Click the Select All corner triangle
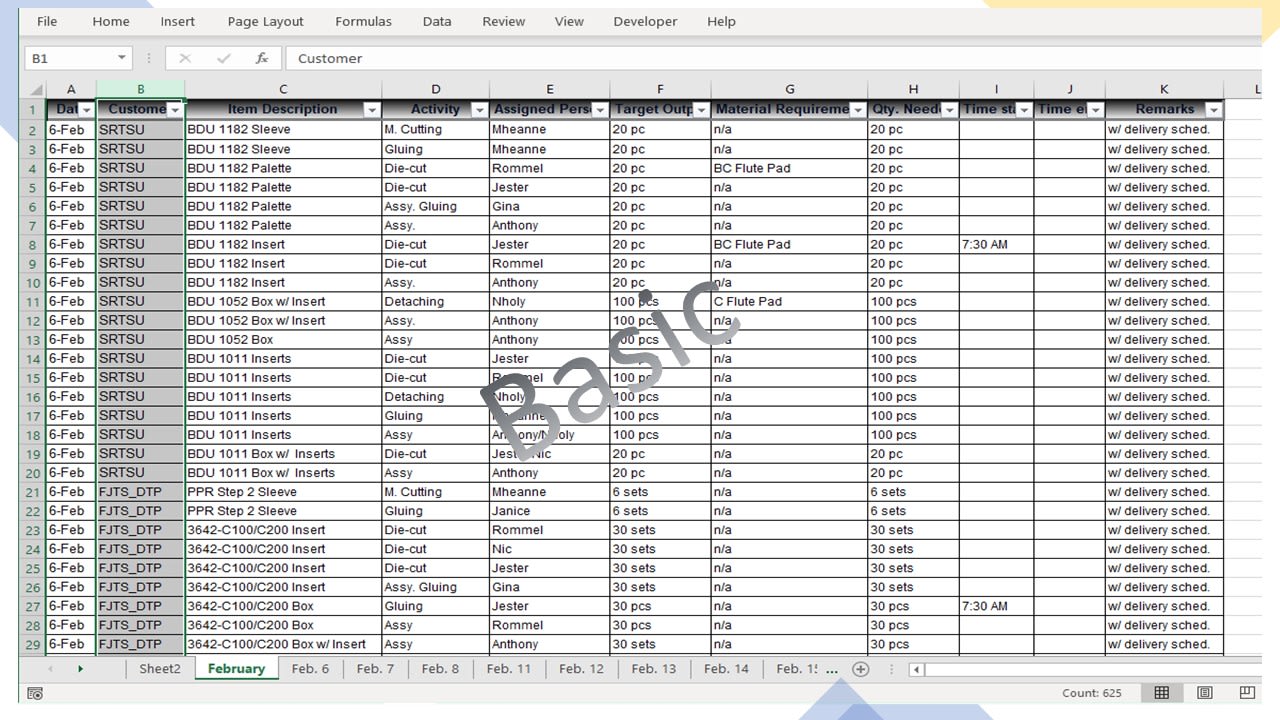 [x=33, y=89]
